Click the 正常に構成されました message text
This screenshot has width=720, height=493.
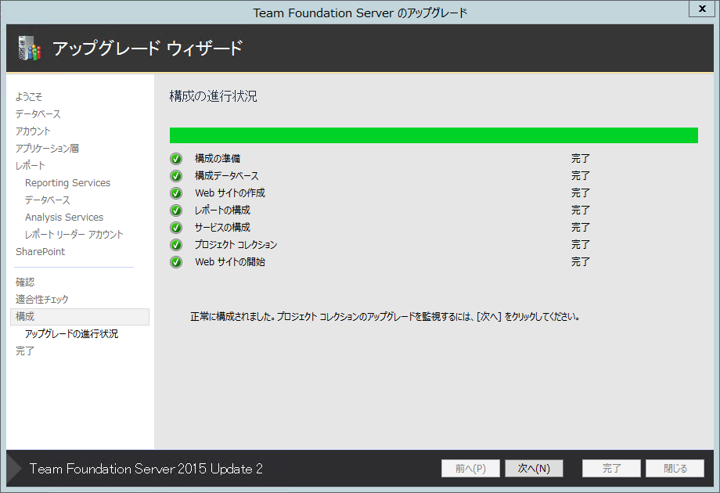(385, 317)
